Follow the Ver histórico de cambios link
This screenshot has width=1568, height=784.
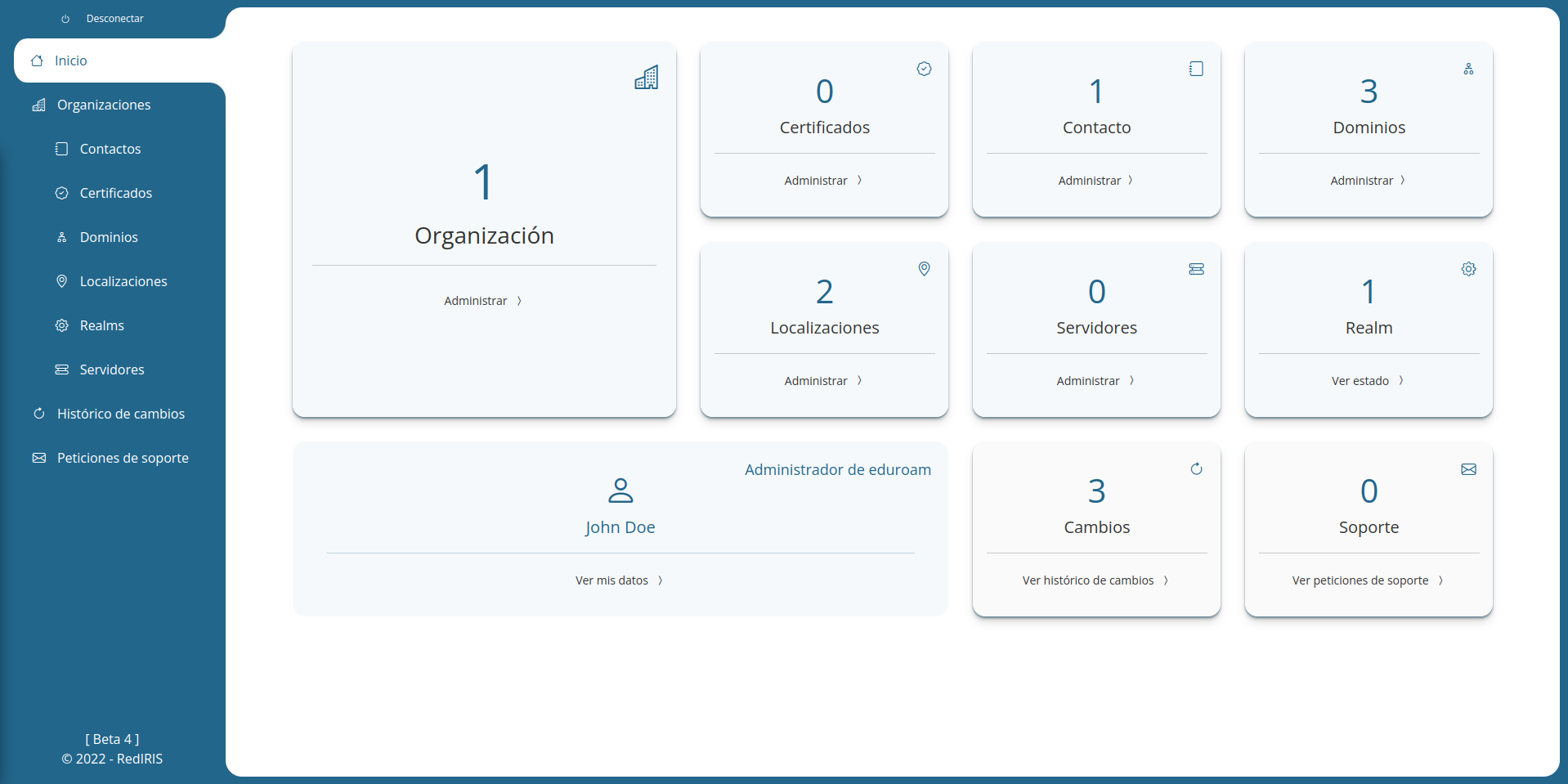pyautogui.click(x=1089, y=580)
